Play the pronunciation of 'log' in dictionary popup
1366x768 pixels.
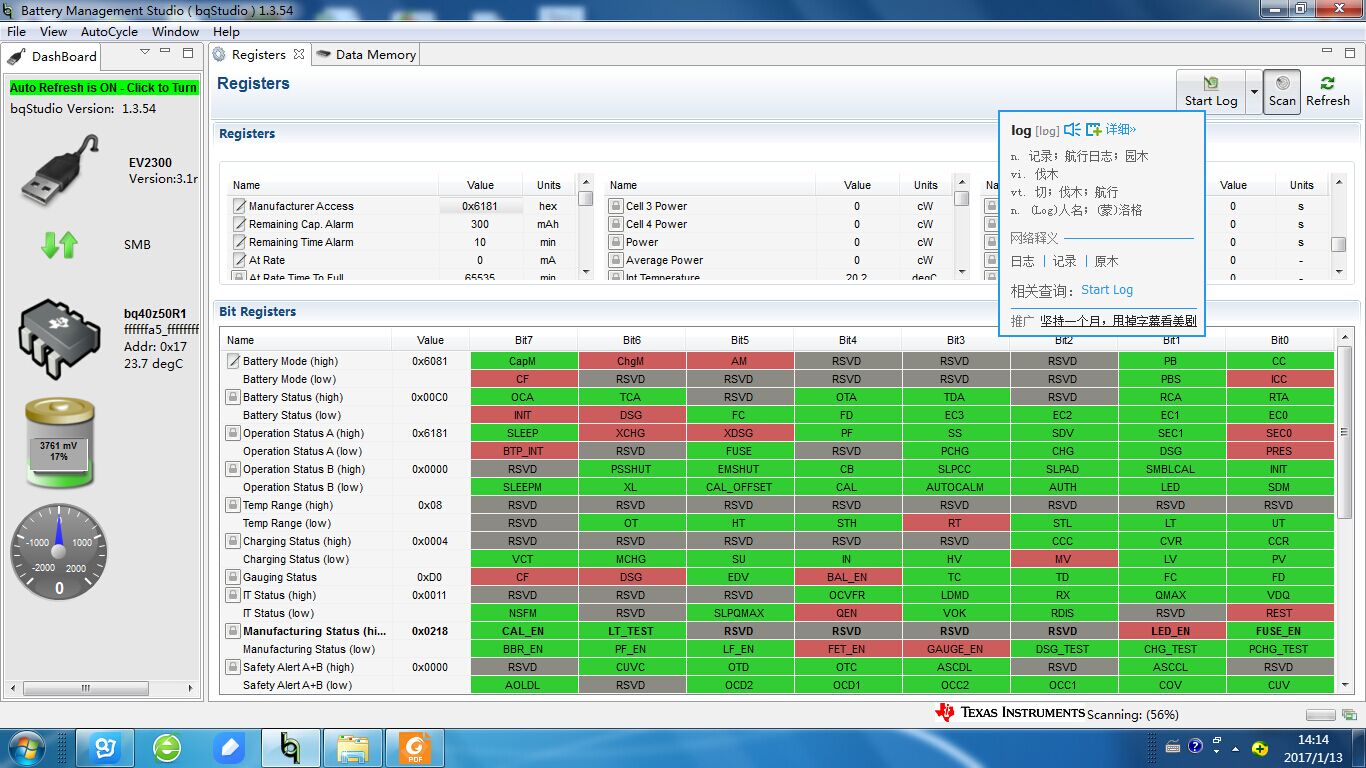point(1072,130)
